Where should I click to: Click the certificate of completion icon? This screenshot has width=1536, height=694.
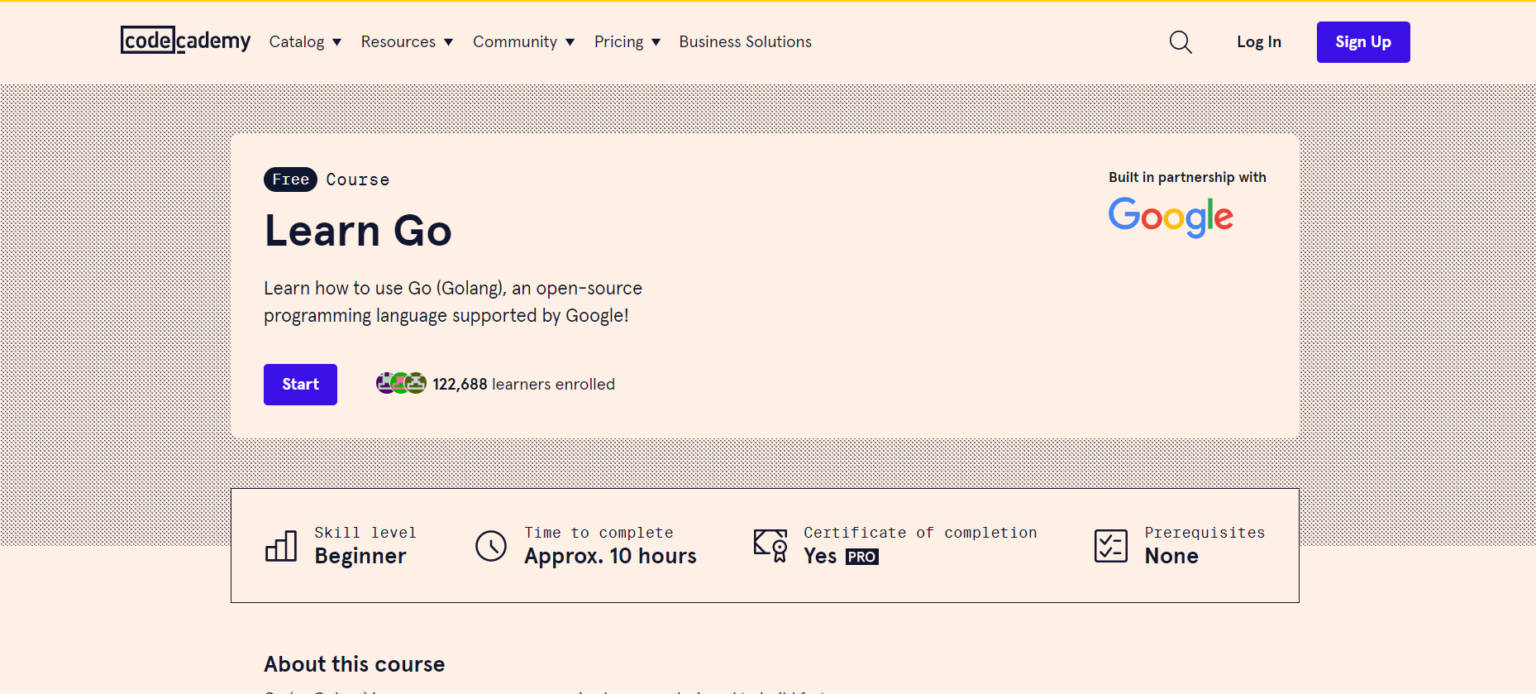point(770,546)
